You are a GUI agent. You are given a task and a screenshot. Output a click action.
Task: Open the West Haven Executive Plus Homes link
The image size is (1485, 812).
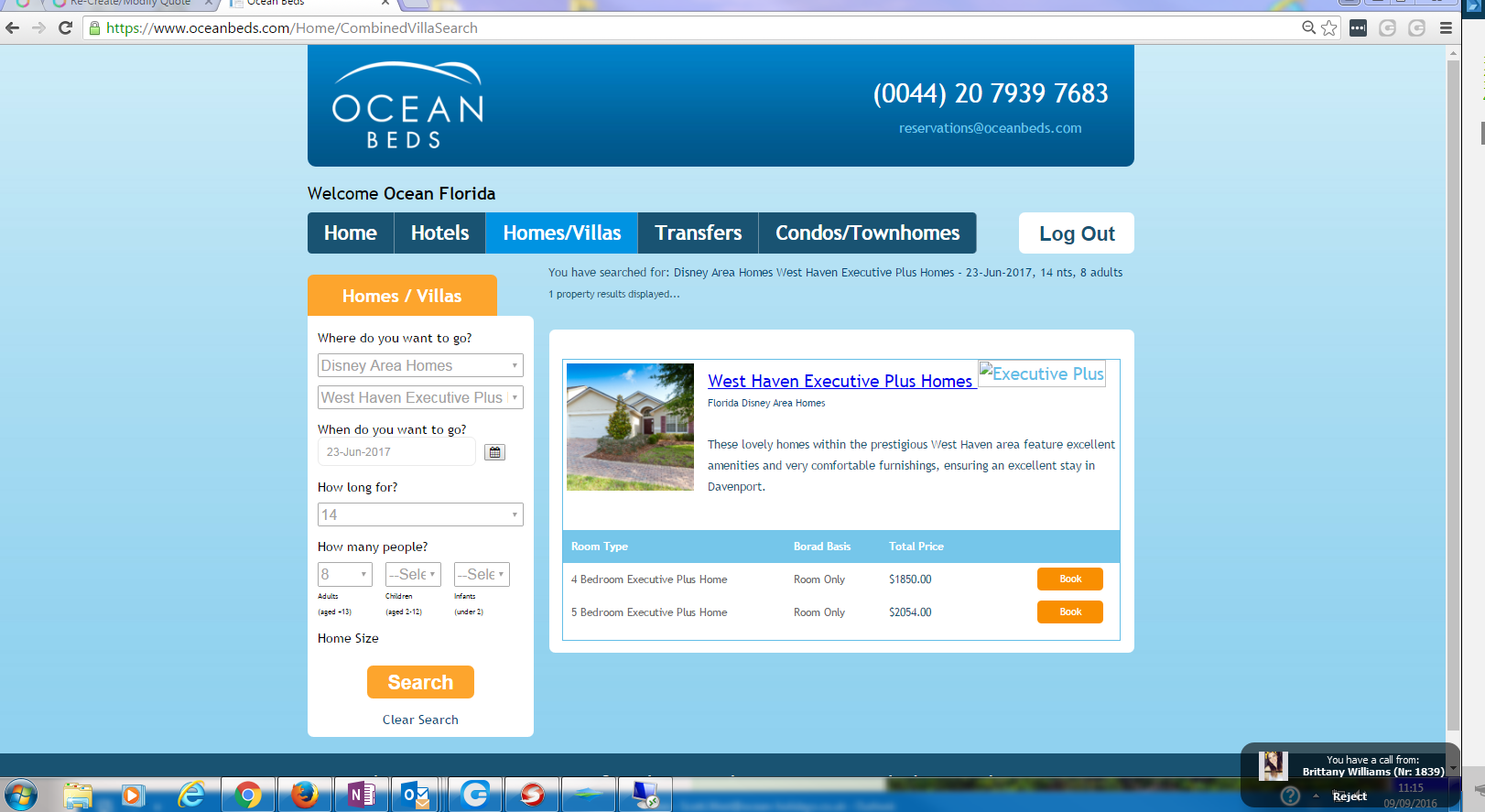click(x=840, y=381)
